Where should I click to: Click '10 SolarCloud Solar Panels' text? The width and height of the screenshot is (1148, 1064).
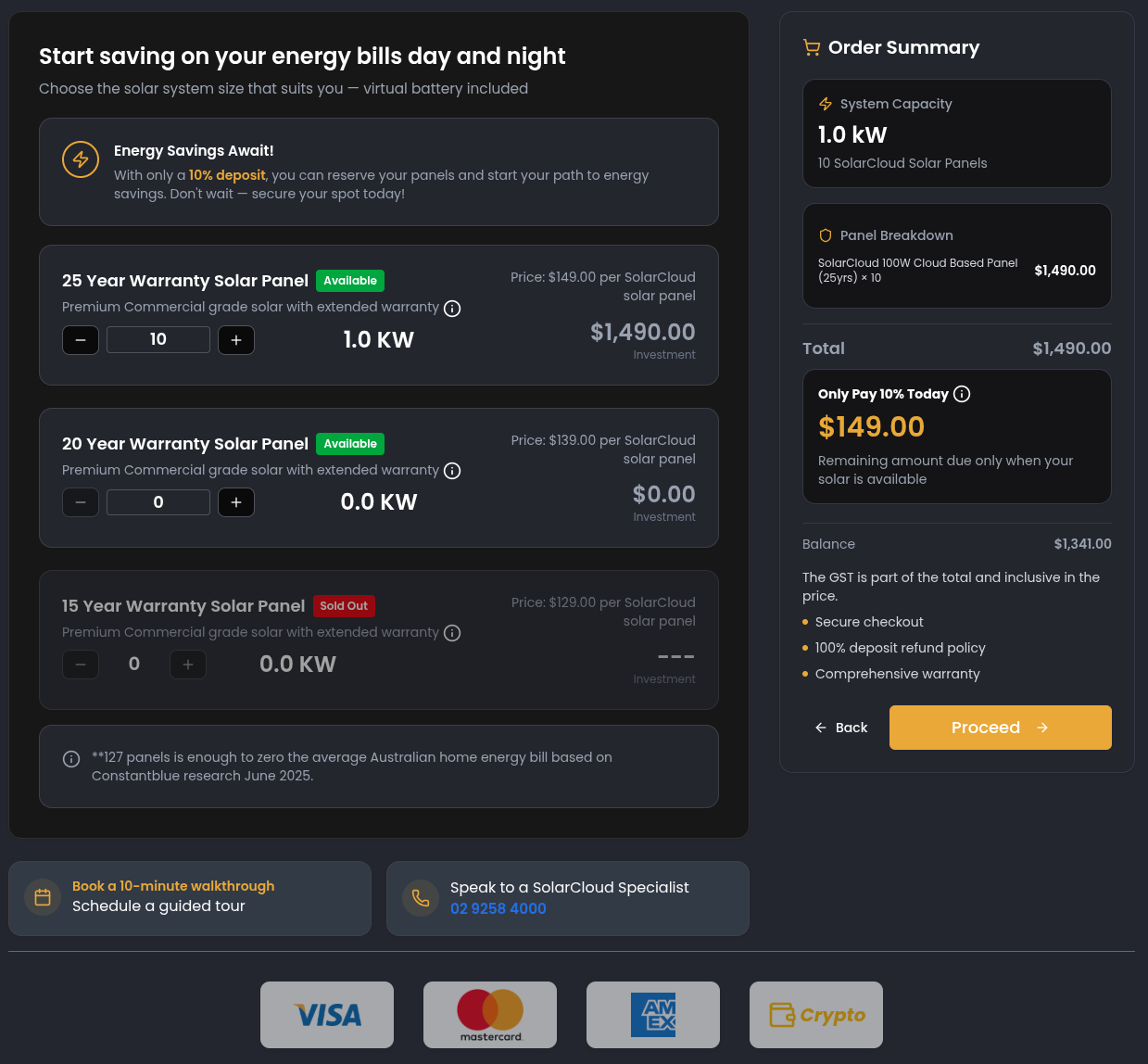(x=902, y=163)
